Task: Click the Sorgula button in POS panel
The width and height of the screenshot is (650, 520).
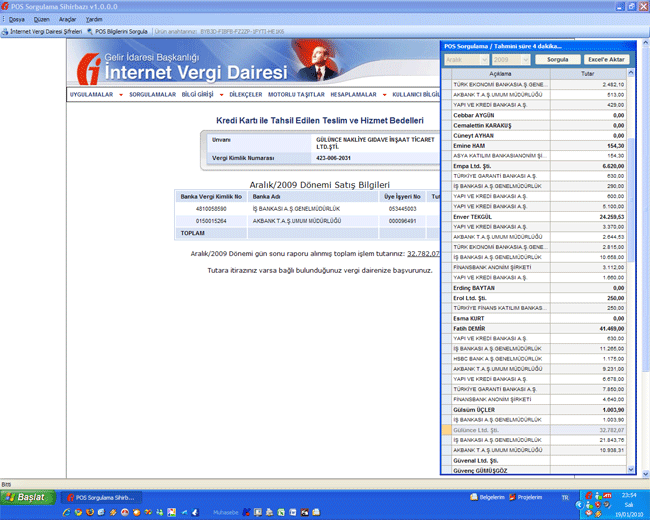Action: 558,59
